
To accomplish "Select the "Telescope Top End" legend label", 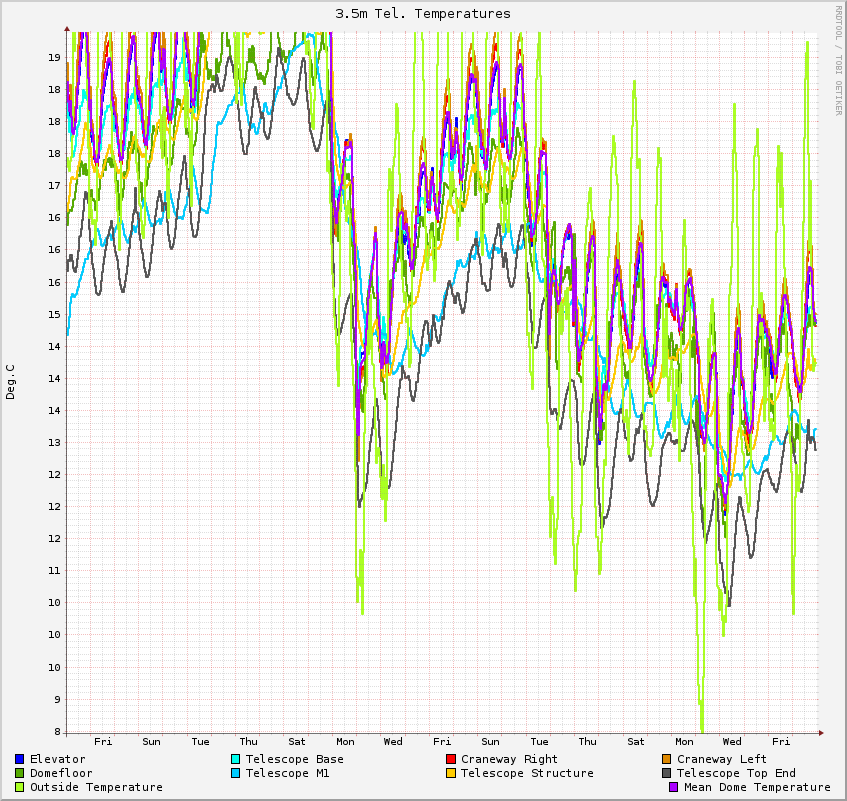I will tap(736, 773).
